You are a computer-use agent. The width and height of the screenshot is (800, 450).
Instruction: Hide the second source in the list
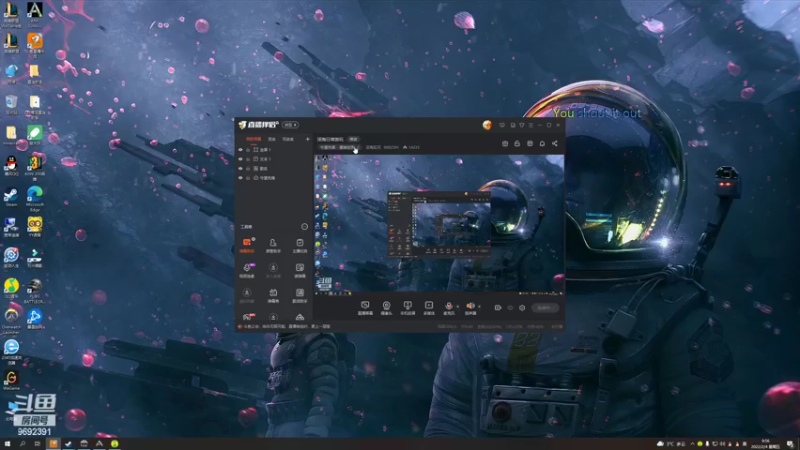241,159
